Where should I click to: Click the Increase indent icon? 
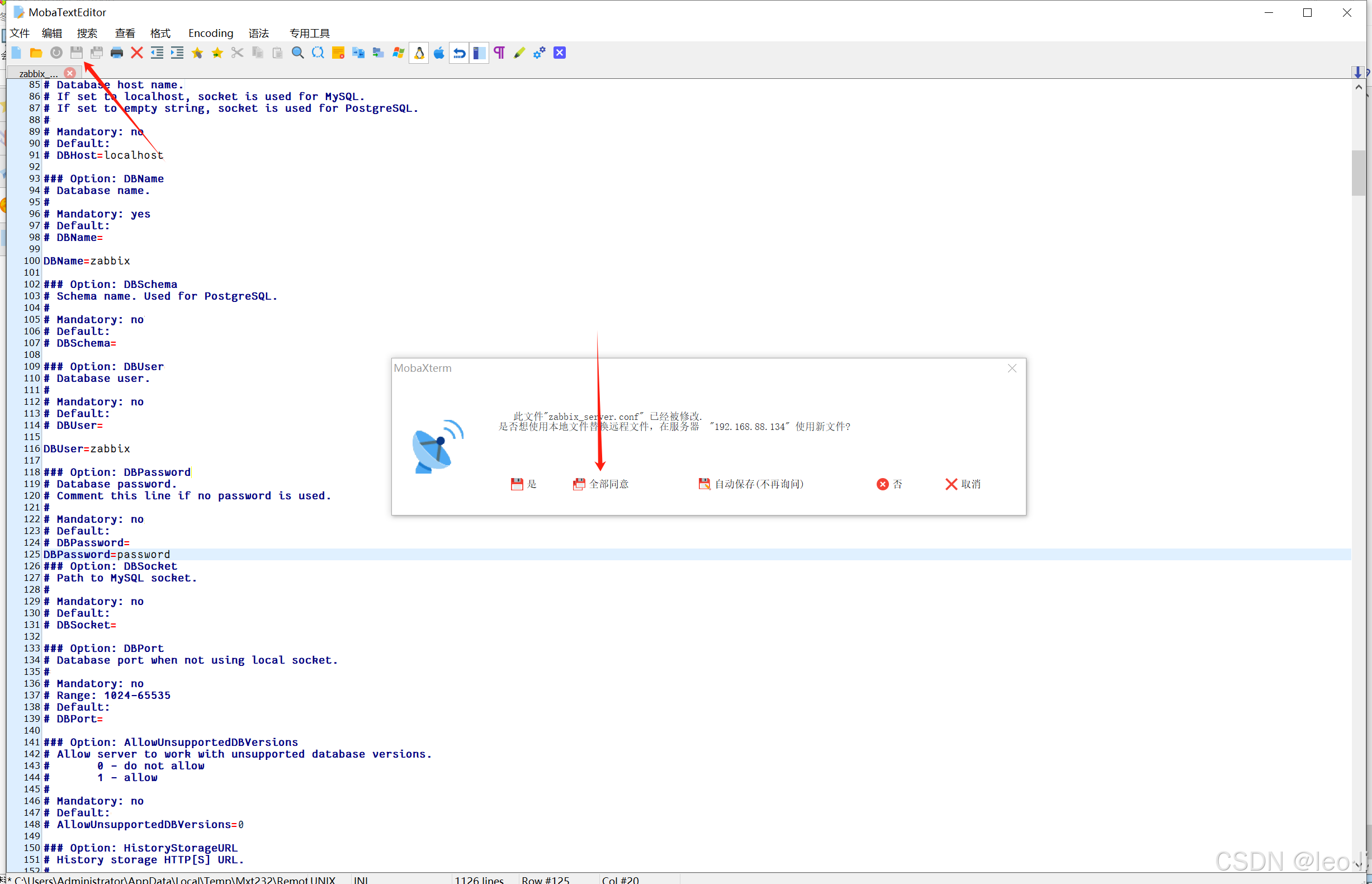(177, 53)
